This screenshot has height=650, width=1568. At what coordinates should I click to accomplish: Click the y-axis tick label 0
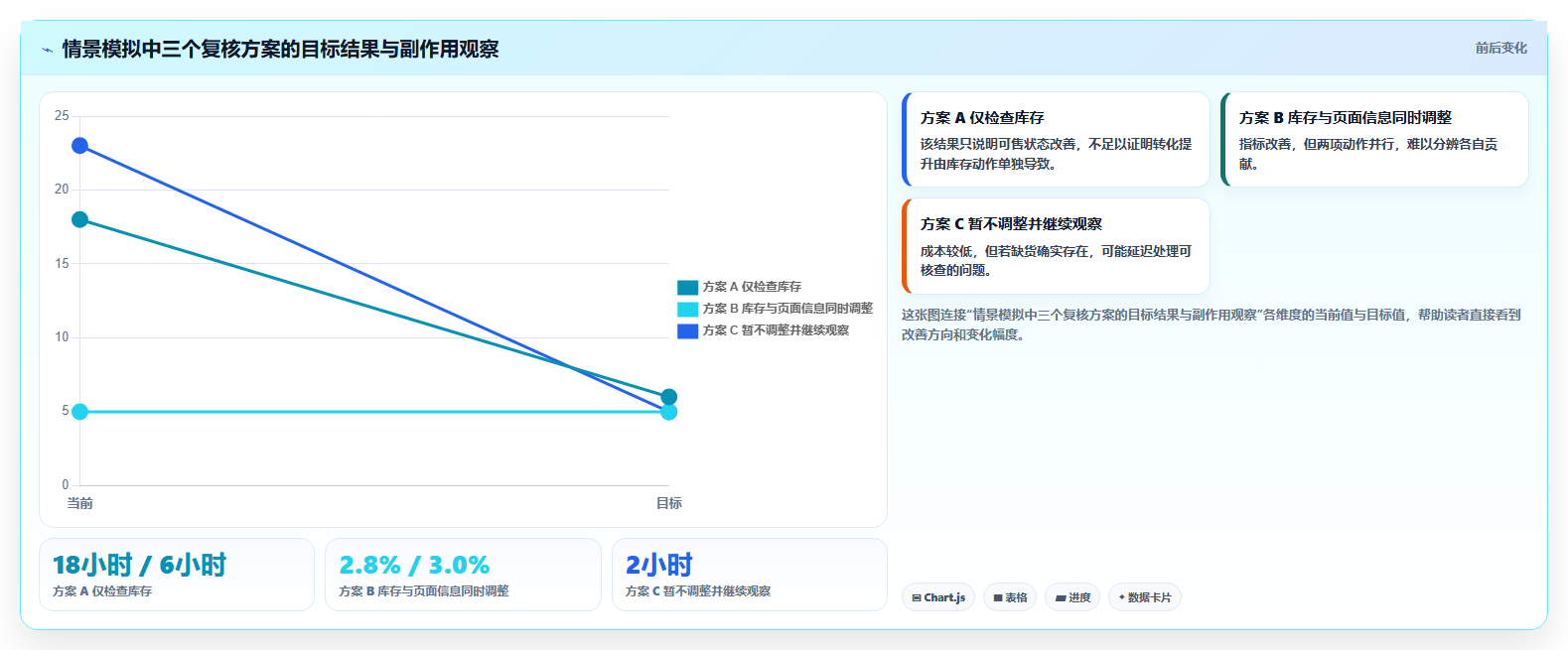pyautogui.click(x=66, y=485)
